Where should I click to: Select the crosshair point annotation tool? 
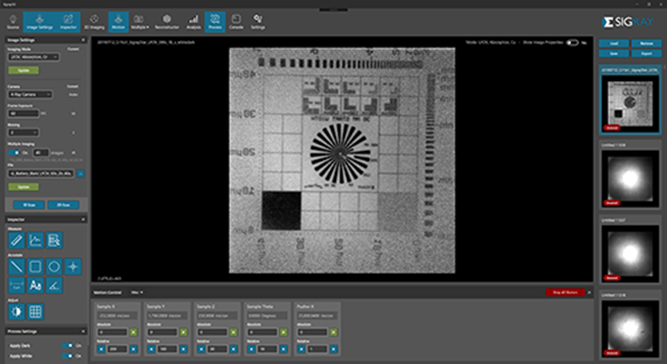click(x=73, y=267)
